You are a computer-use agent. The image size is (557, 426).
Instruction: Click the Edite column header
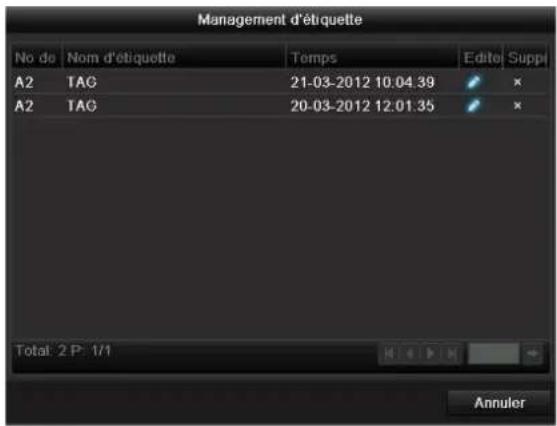(x=481, y=58)
